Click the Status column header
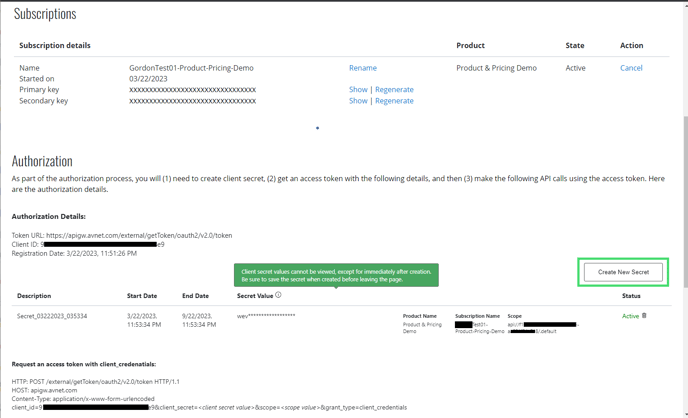 (x=631, y=296)
